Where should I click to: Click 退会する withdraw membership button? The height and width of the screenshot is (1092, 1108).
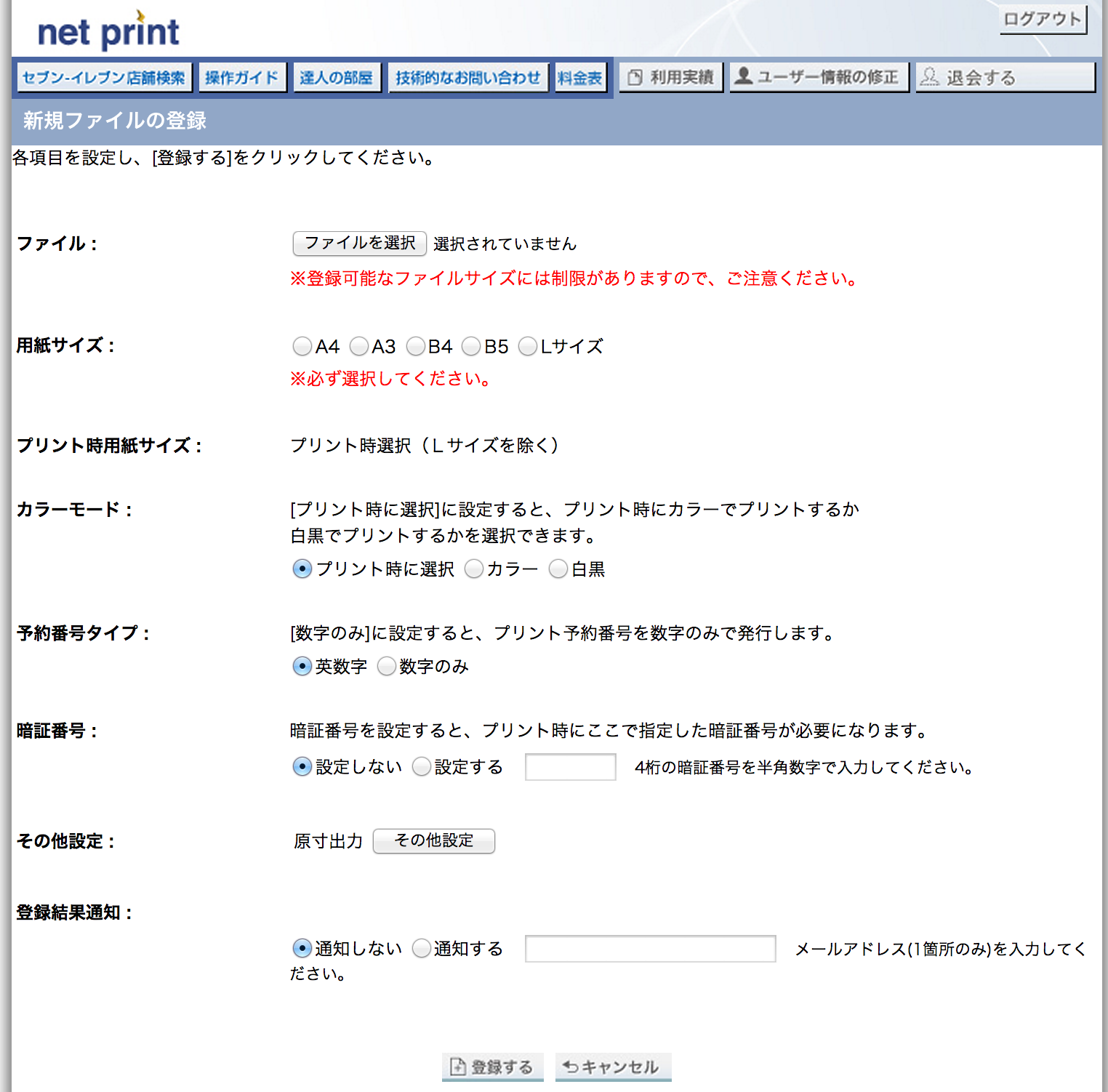1005,77
